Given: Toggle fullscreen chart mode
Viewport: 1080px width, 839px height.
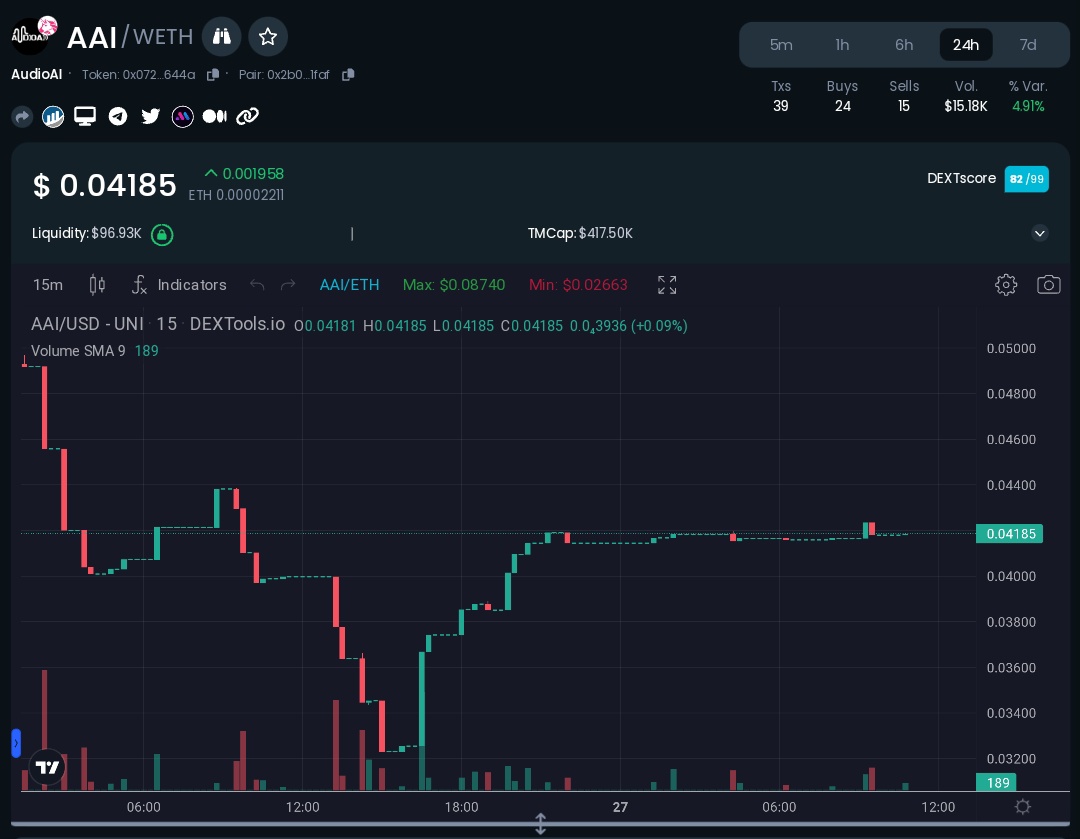Looking at the screenshot, I should (x=667, y=284).
